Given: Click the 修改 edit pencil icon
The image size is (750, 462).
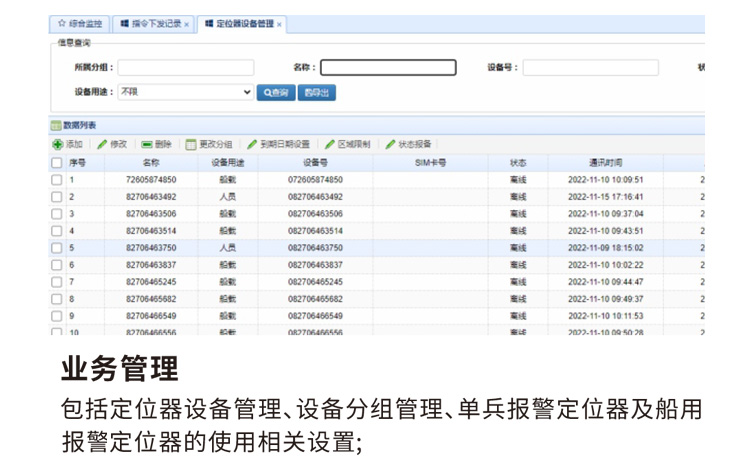Looking at the screenshot, I should pos(102,144).
